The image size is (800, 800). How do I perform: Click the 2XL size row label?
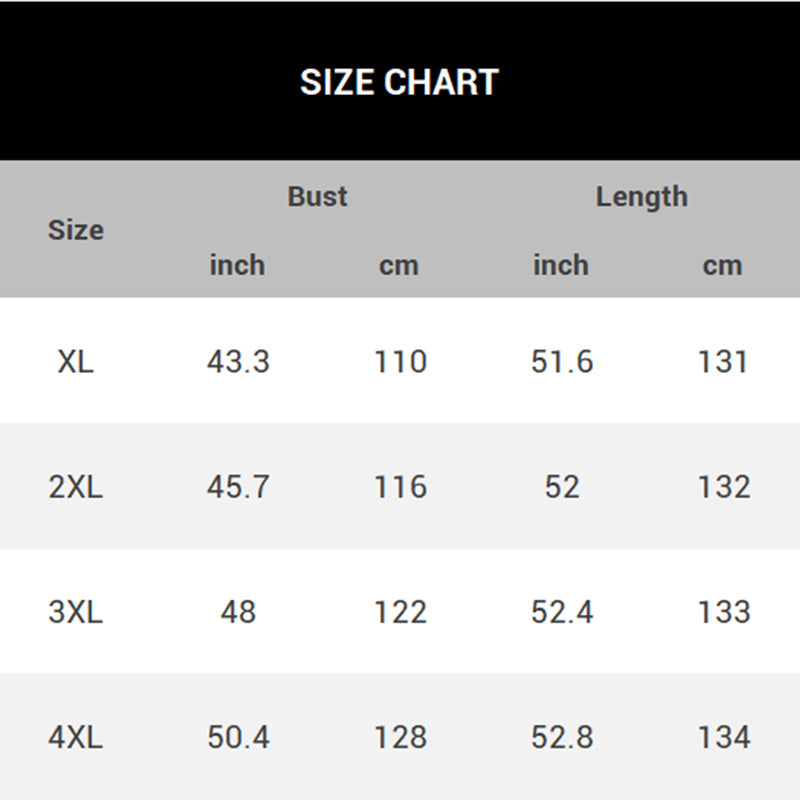(76, 487)
